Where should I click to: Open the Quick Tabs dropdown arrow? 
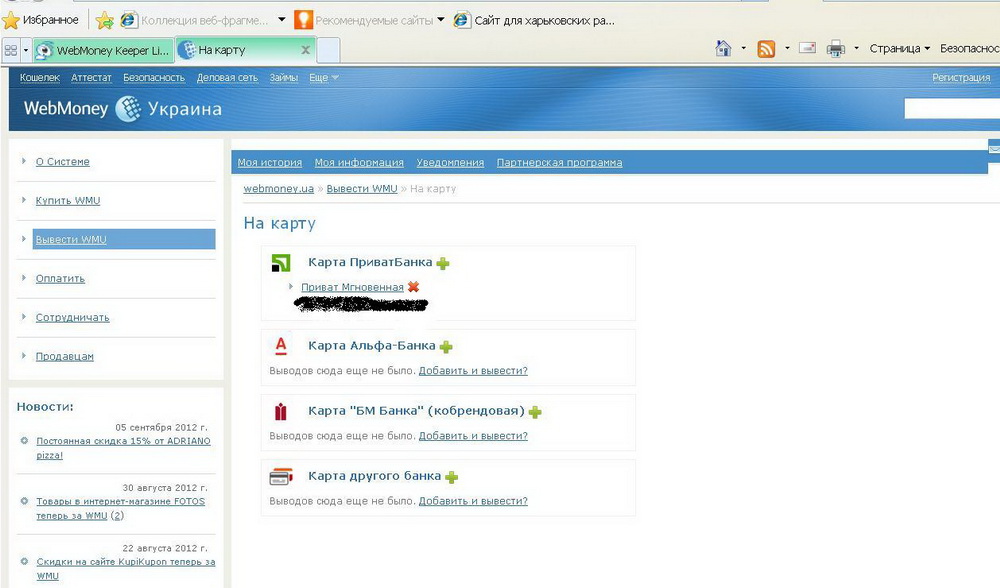coord(26,50)
